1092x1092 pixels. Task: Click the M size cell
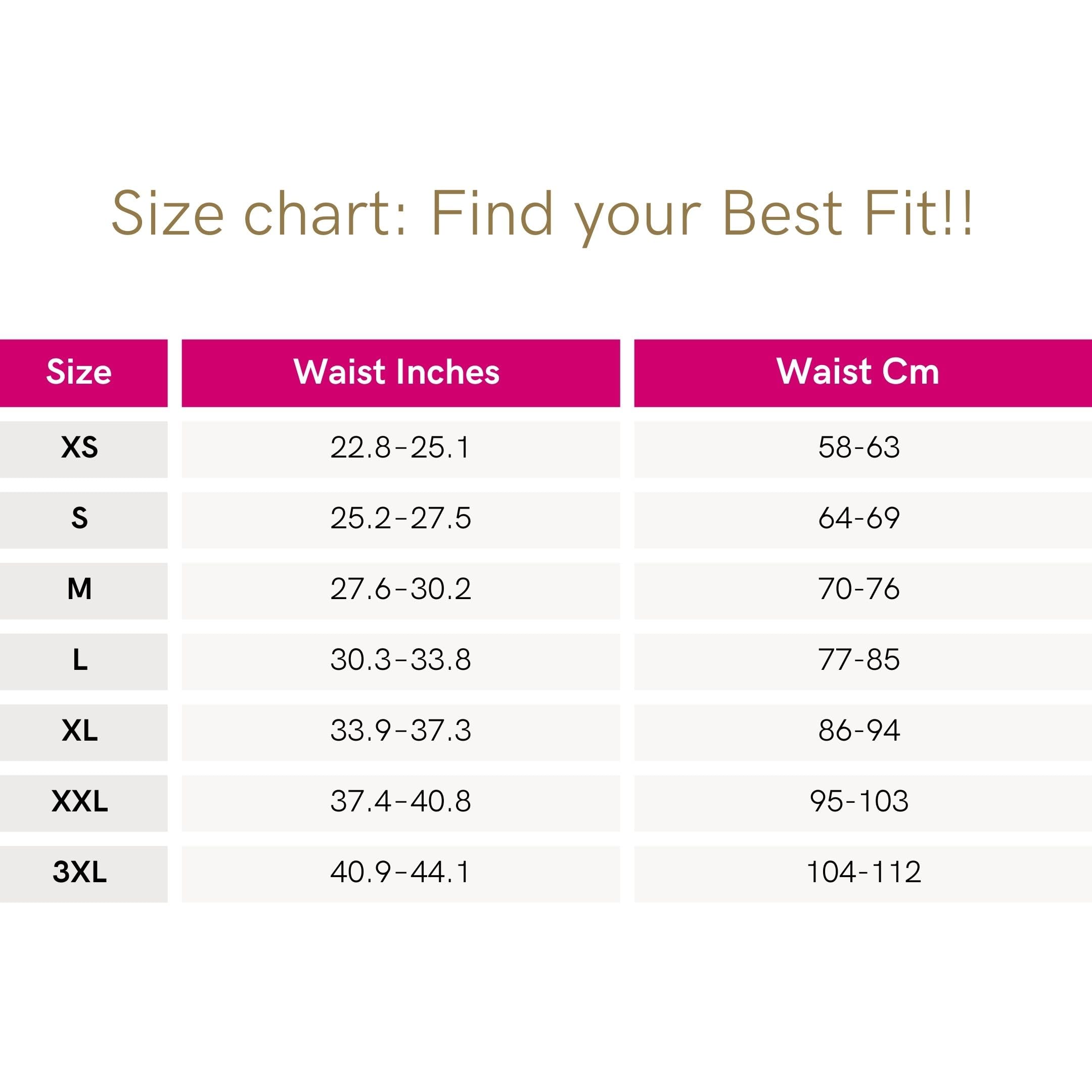click(x=79, y=589)
